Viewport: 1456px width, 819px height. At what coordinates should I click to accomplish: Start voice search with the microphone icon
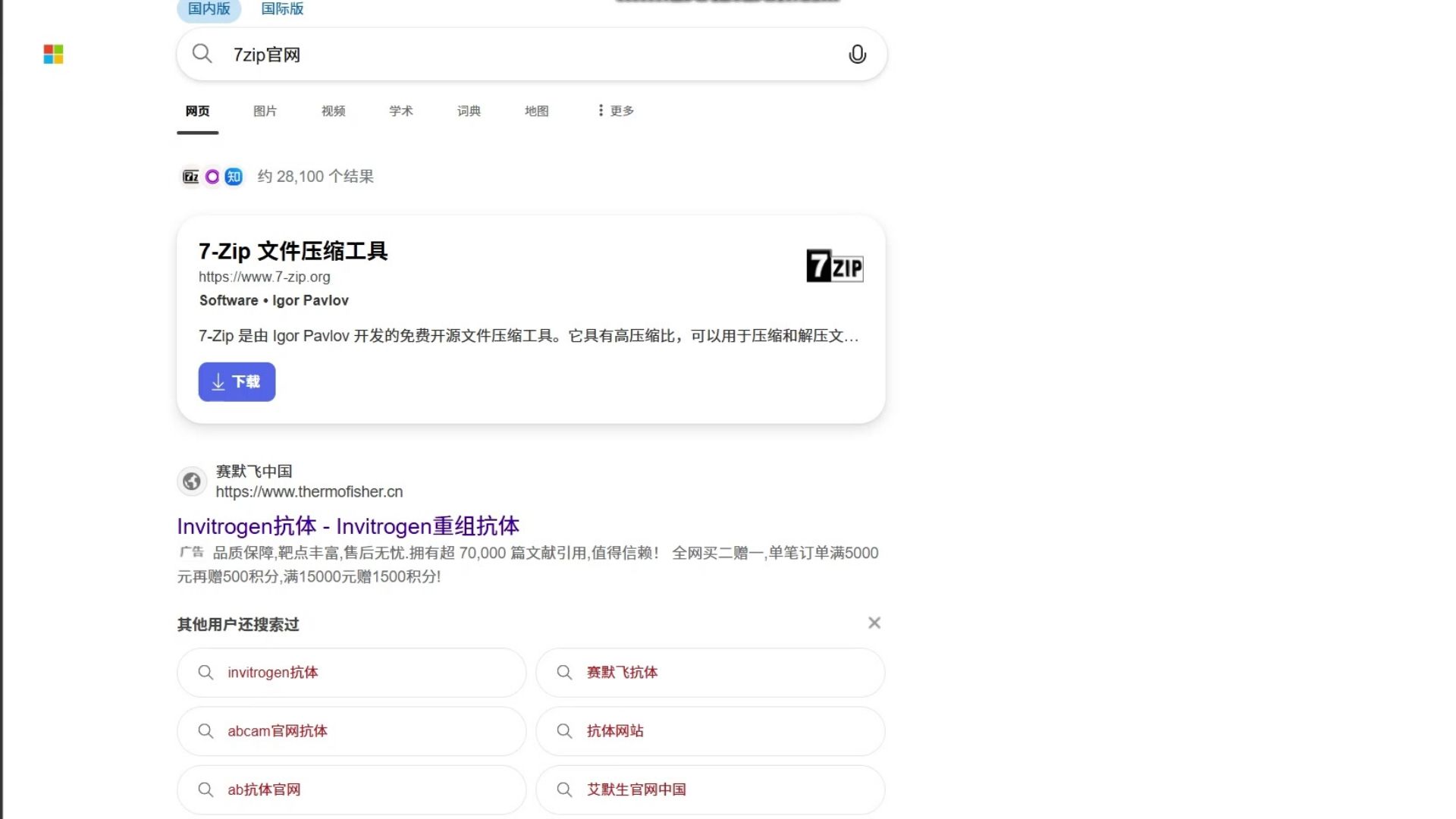(x=857, y=54)
